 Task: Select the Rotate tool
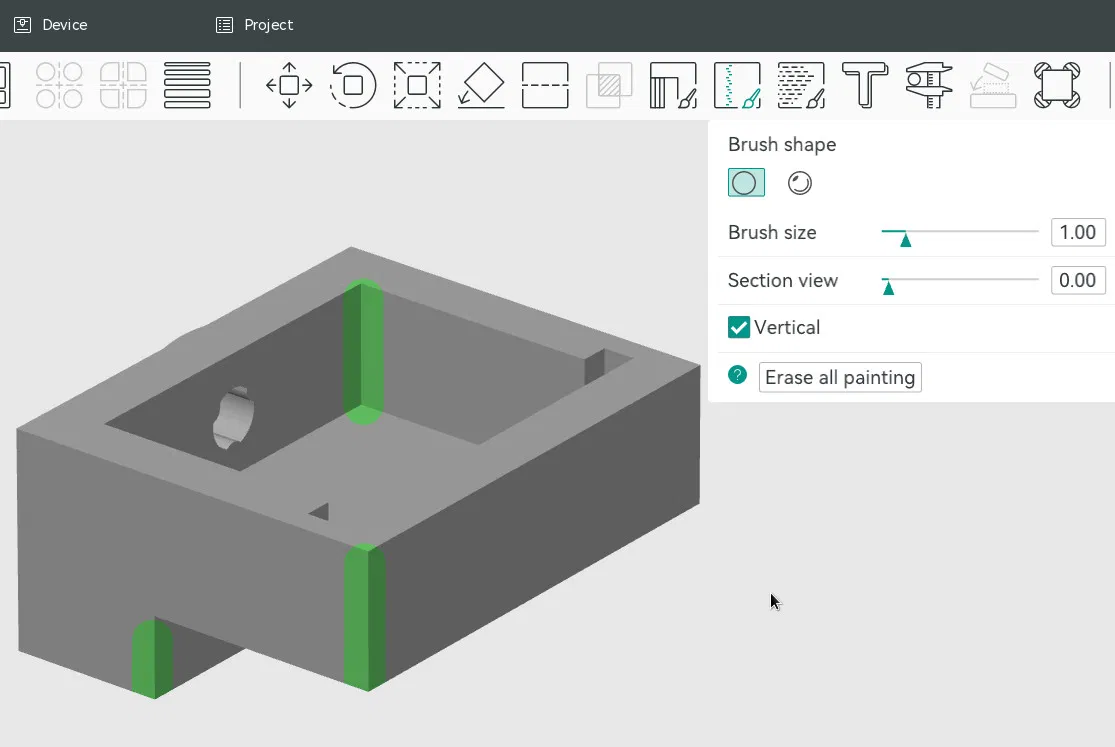pos(353,85)
